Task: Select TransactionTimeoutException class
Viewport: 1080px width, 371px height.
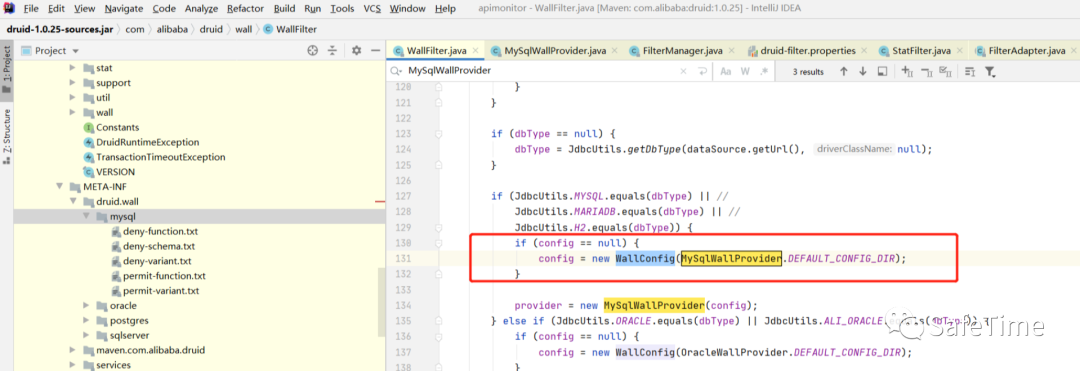Action: (x=160, y=157)
